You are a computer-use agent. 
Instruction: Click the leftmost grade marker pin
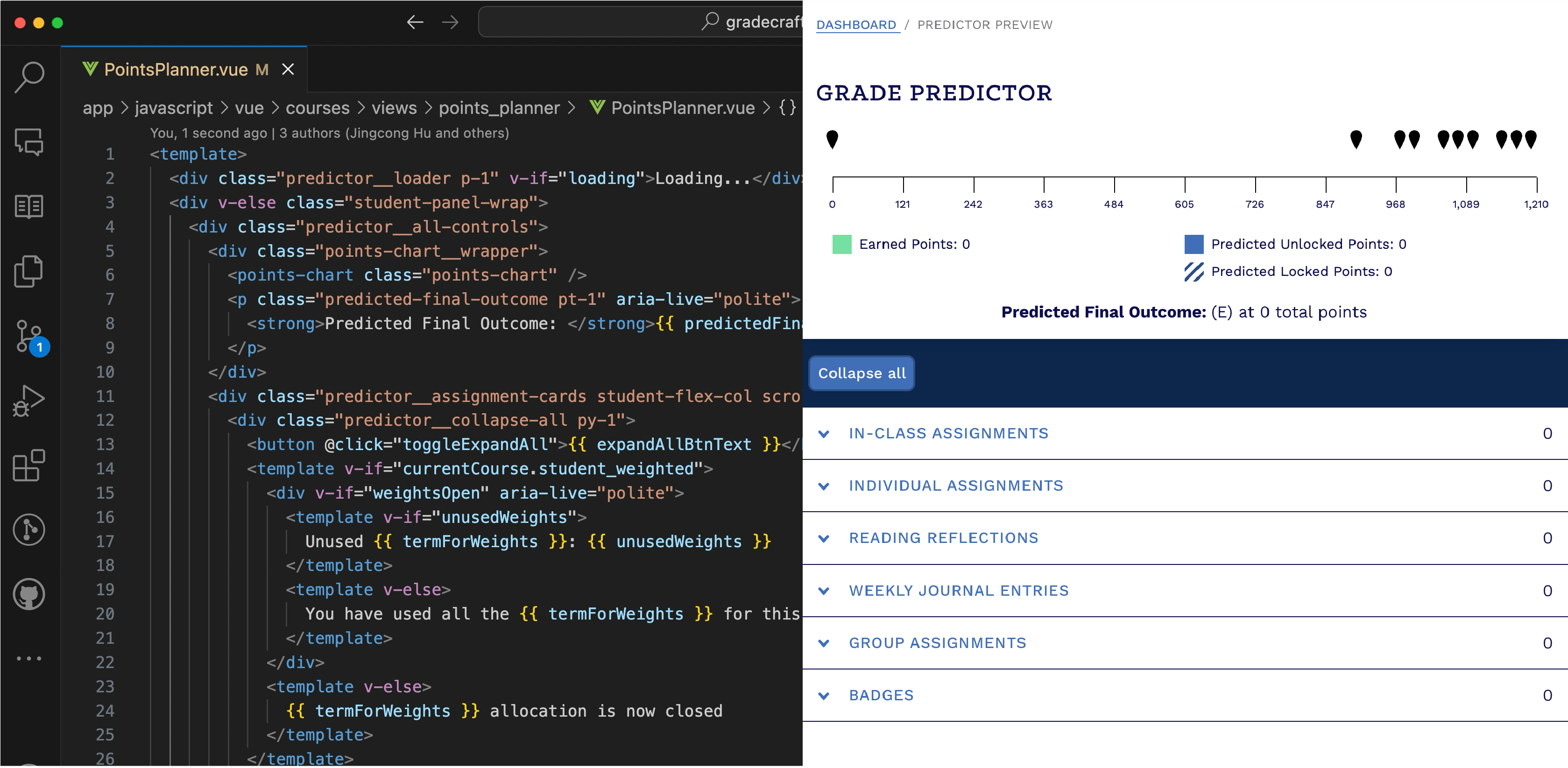[x=832, y=139]
